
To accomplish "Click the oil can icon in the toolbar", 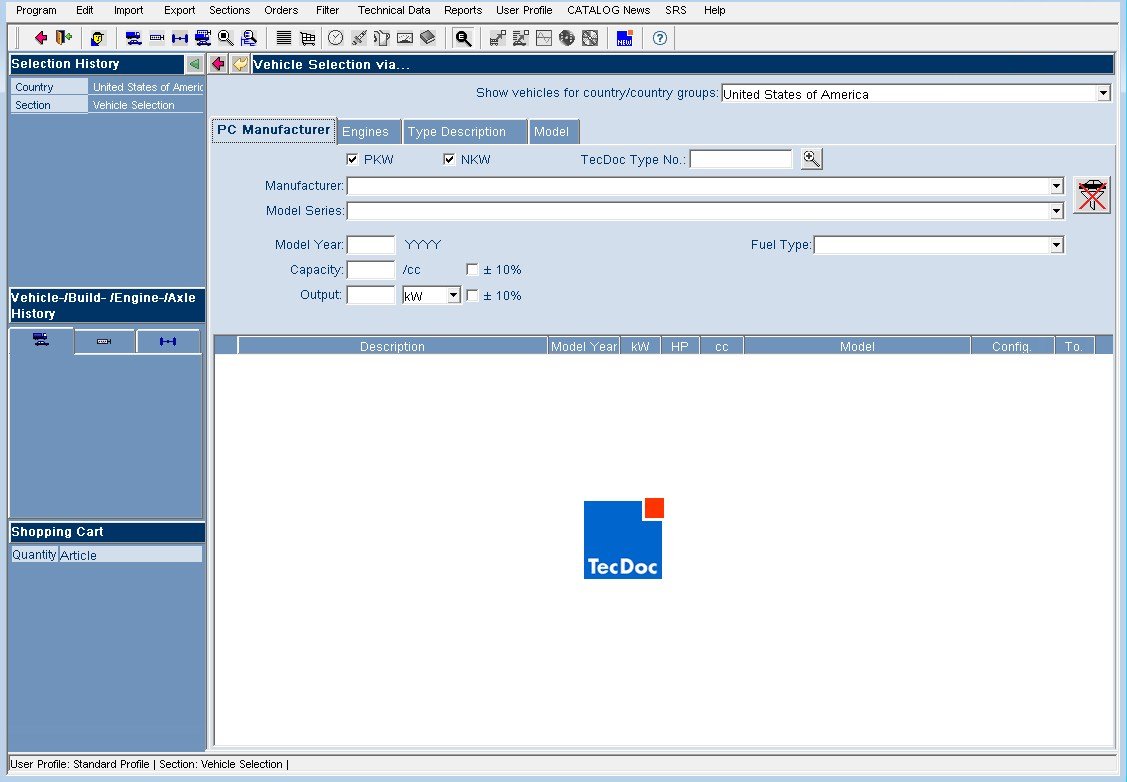I will [382, 38].
